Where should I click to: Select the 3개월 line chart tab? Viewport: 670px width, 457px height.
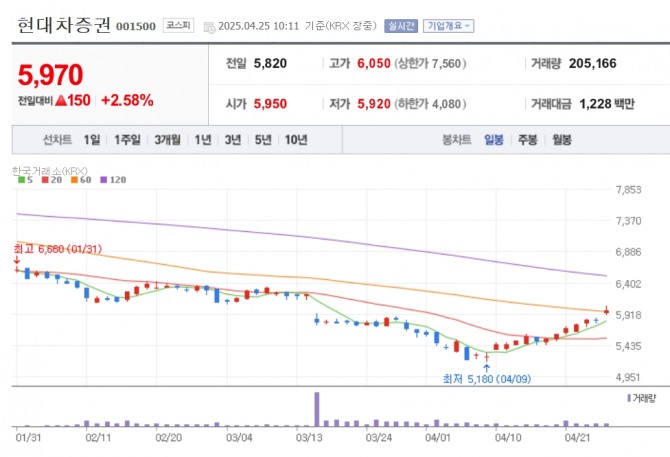(168, 140)
